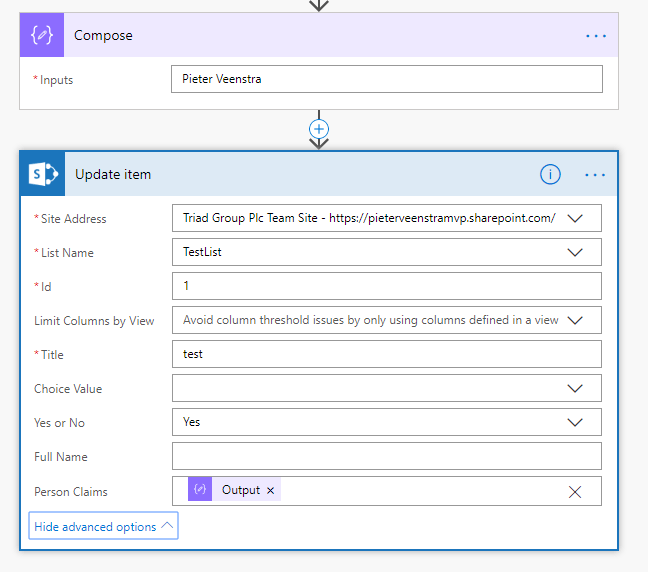The width and height of the screenshot is (648, 572).
Task: Remove the Output token from Person Claims
Action: click(x=270, y=490)
